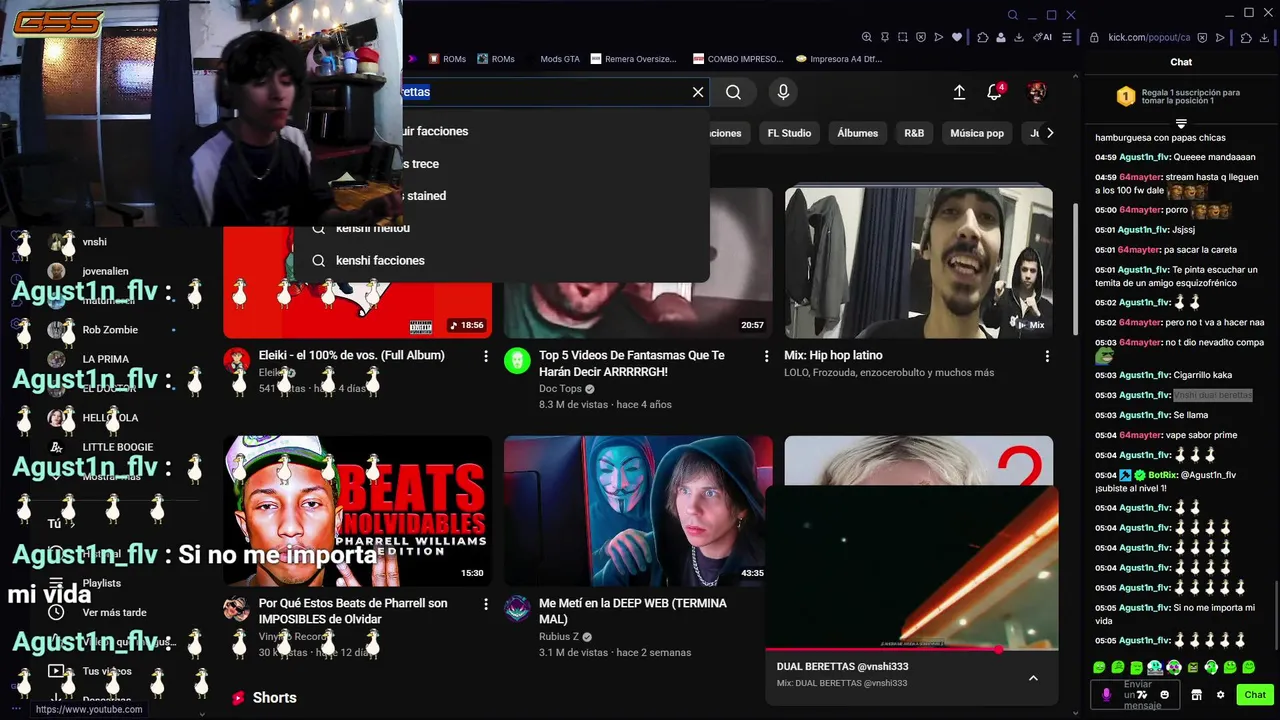Open 'Top 5 Videos De Fantasmas' video title
This screenshot has height=720, width=1280.
(x=632, y=363)
